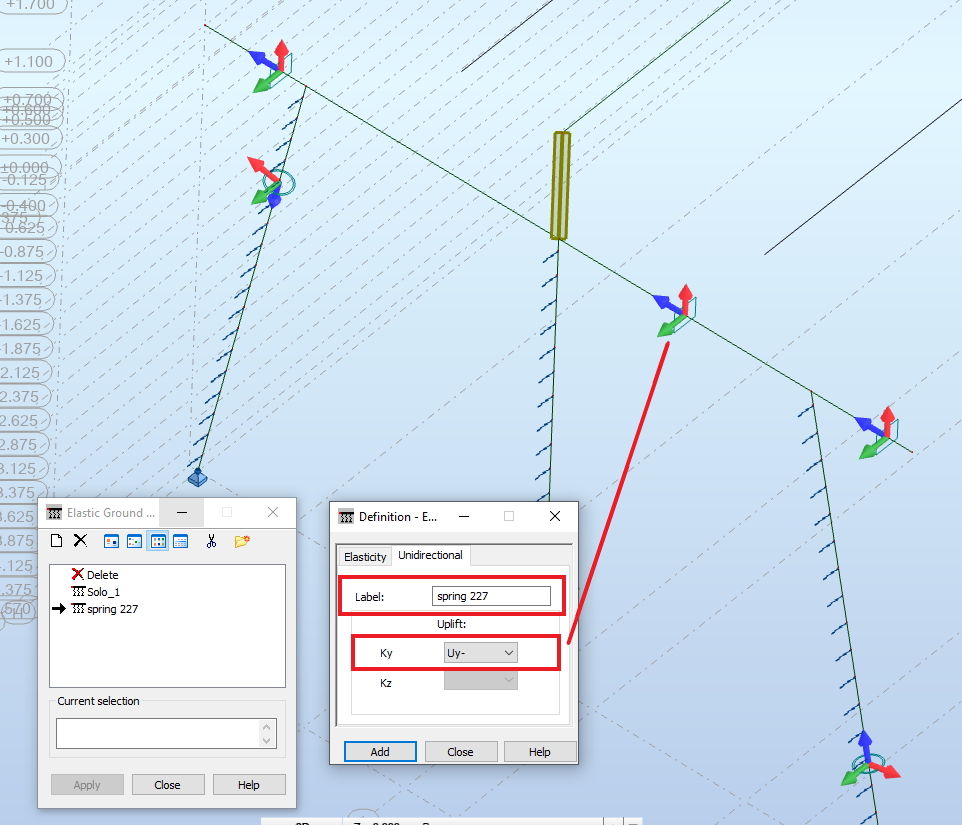The height and width of the screenshot is (825, 962).
Task: Click the Current selection input field
Action: pyautogui.click(x=158, y=734)
